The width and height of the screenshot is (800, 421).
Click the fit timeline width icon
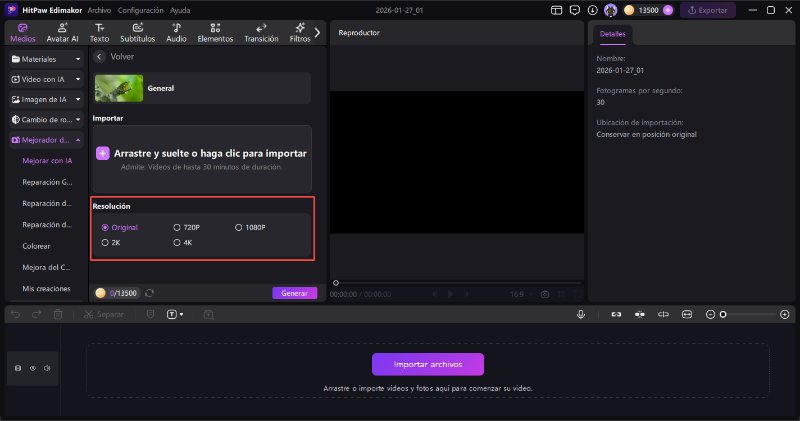(x=687, y=314)
